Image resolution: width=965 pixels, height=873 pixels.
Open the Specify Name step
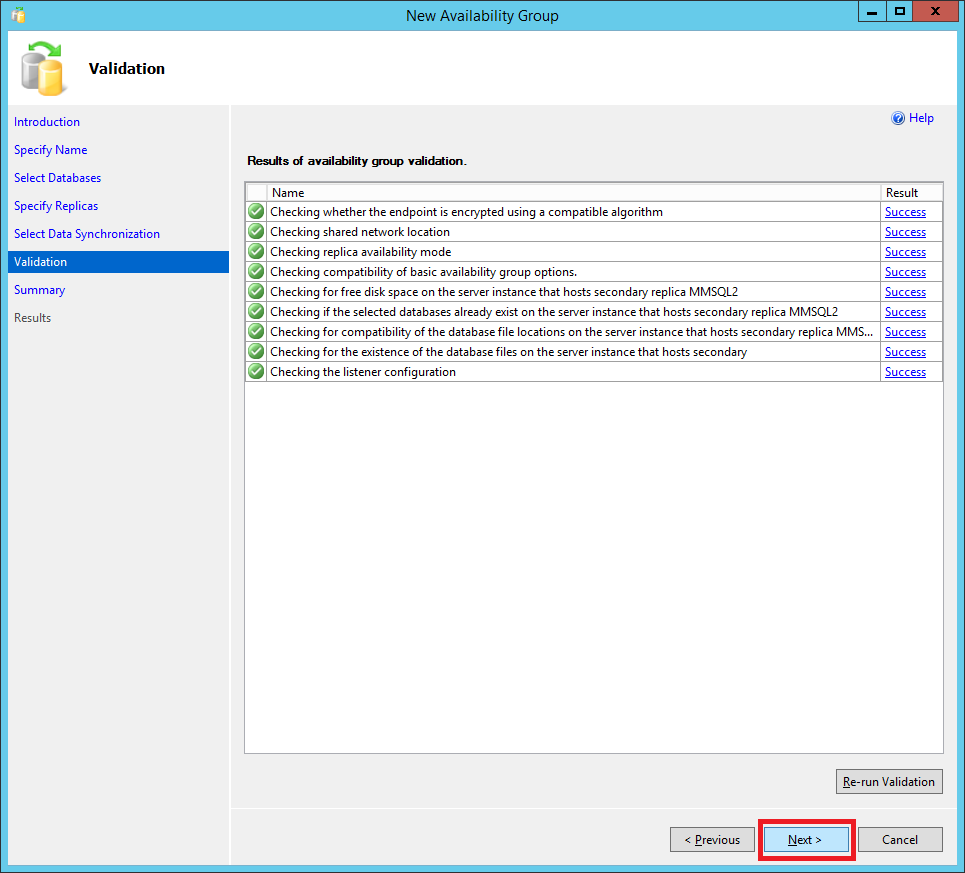tap(51, 150)
